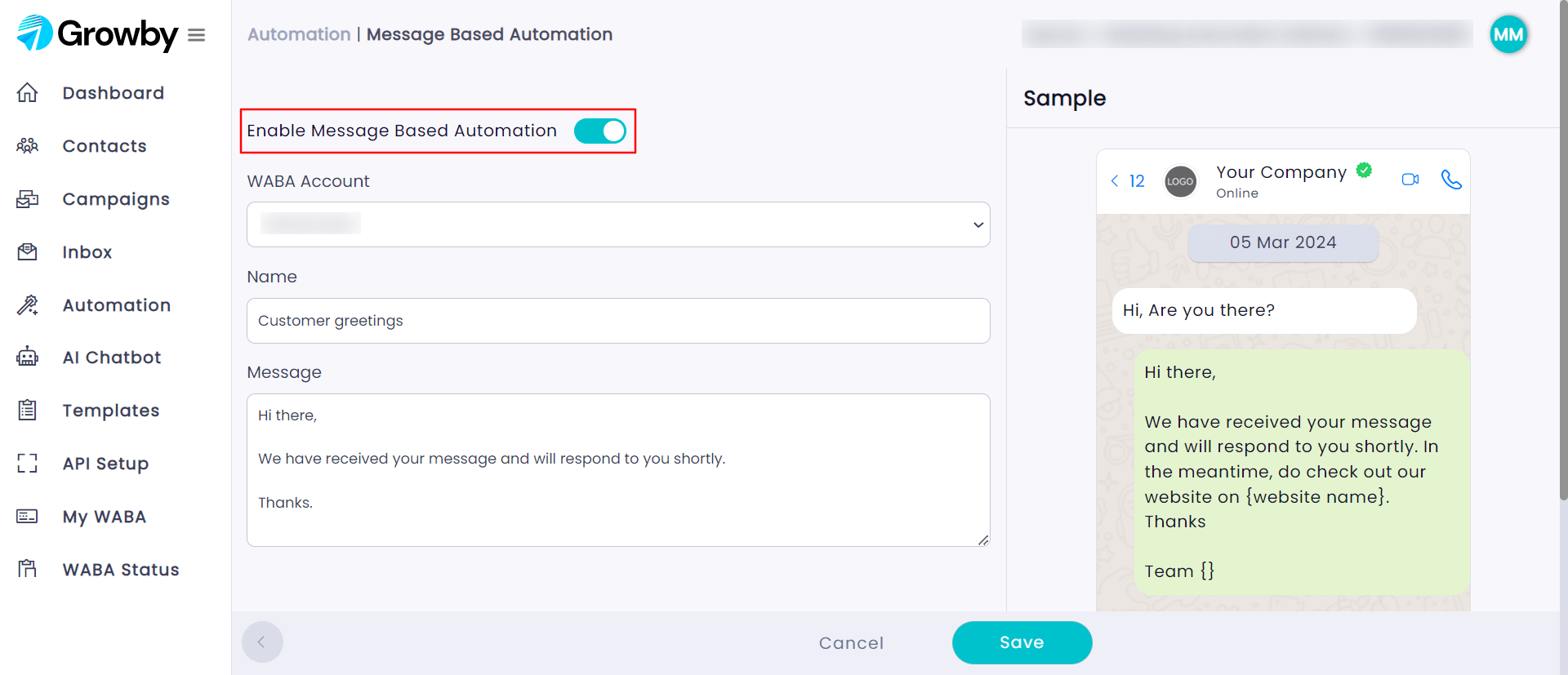This screenshot has width=1568, height=675.
Task: Click the Save button
Action: click(x=1022, y=642)
